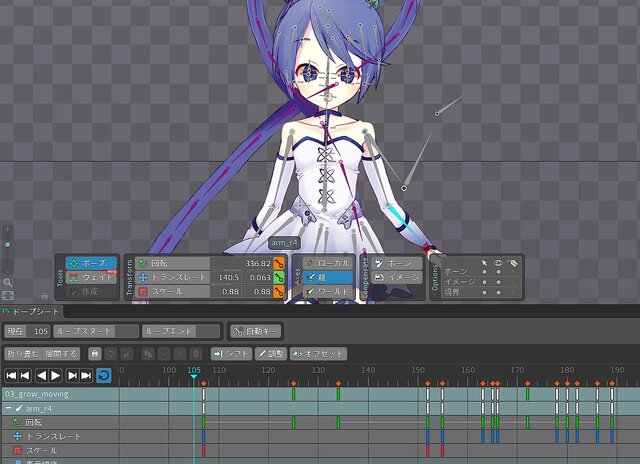640x464 pixels.
Task: Toggle 境界 visibility option dot
Action: coord(498,293)
